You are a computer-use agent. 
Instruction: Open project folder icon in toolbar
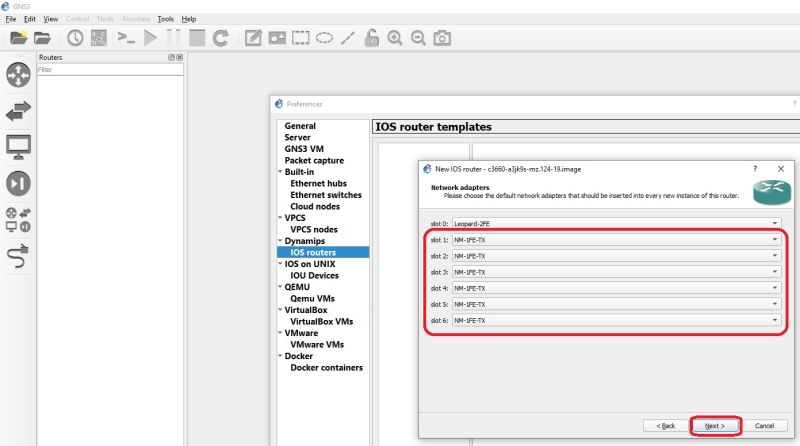[x=42, y=38]
